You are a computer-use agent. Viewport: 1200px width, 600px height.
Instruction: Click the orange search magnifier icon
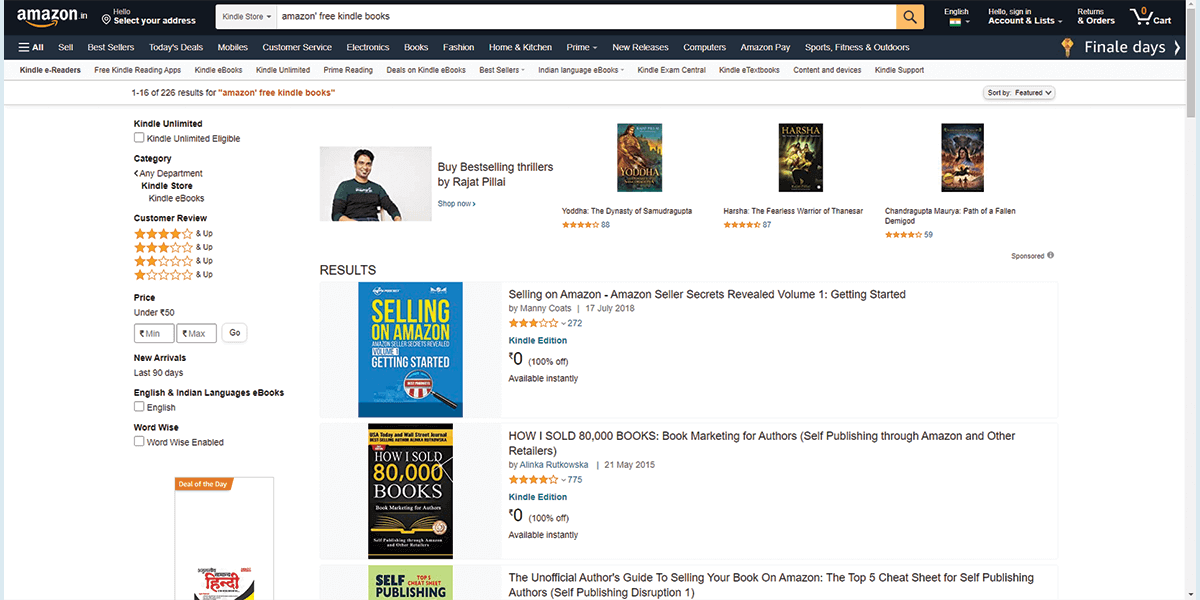908,16
